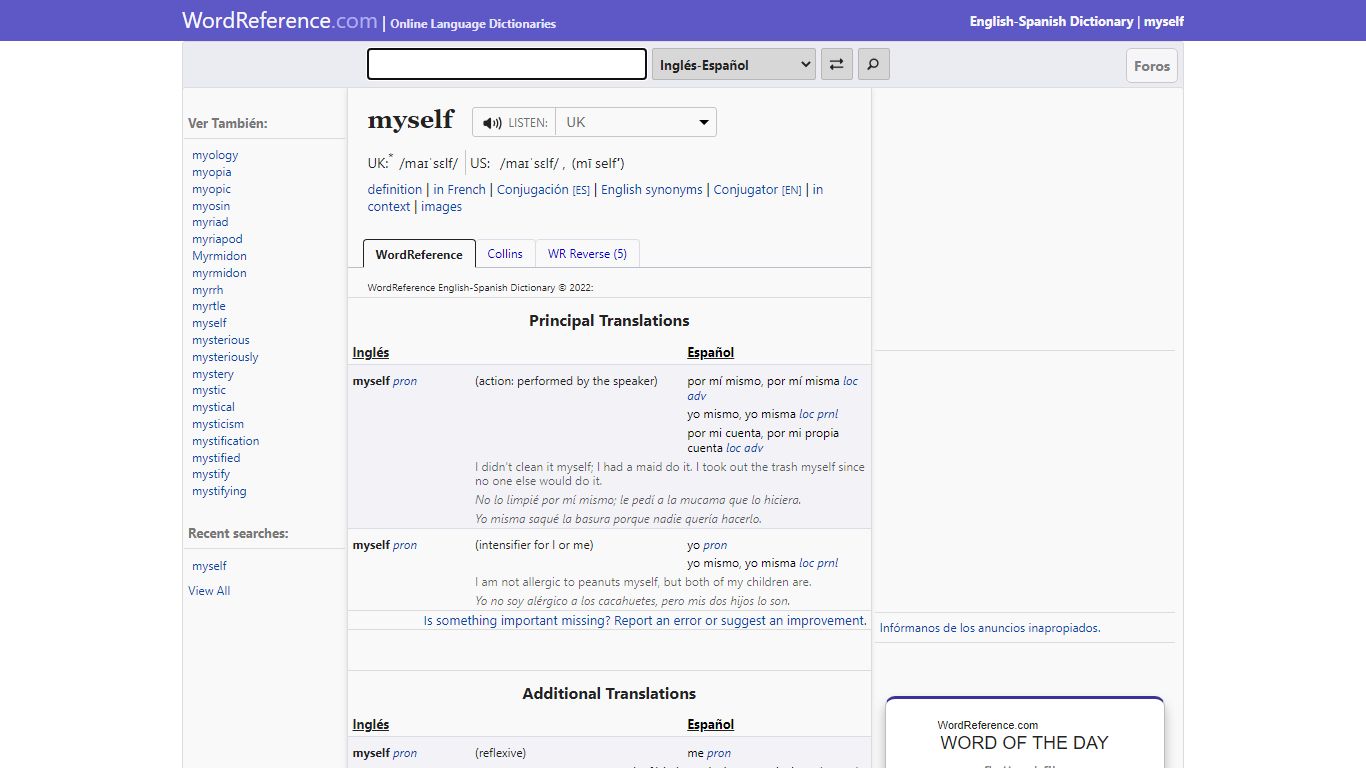Open the myopic entry in sidebar
Screen dimensions: 1366x768
[211, 189]
